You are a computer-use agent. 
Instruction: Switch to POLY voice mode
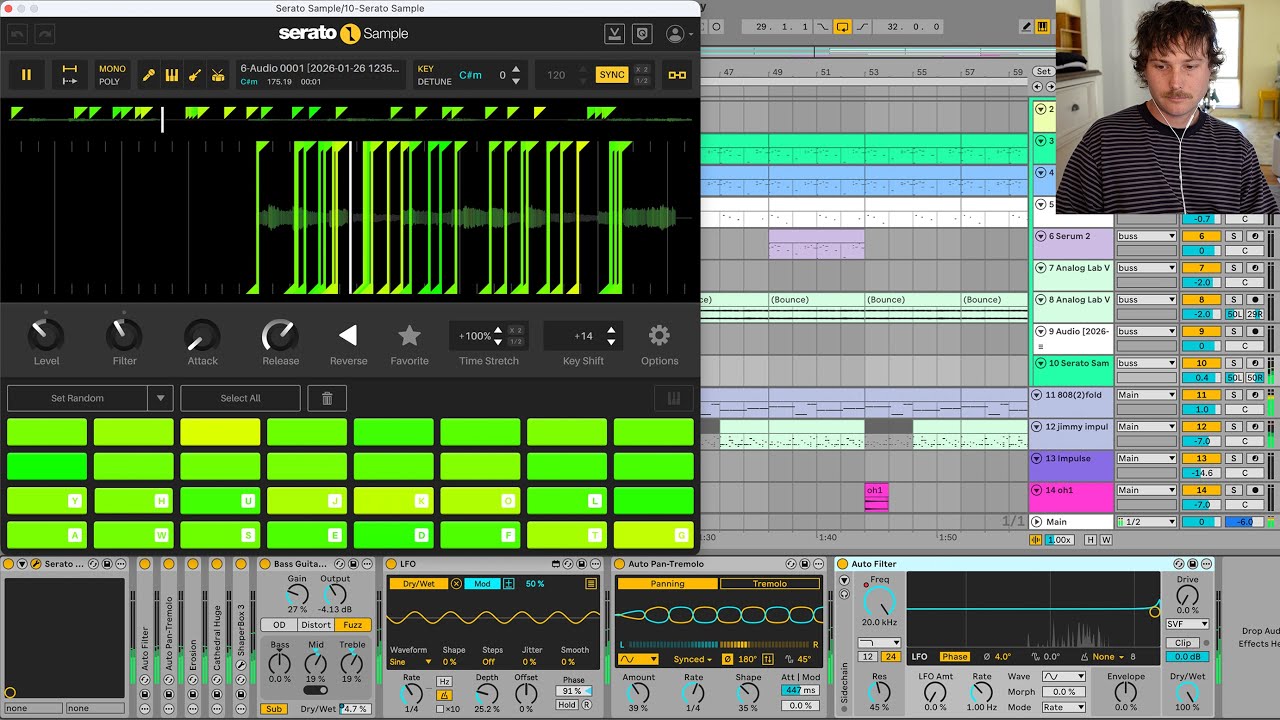(110, 82)
